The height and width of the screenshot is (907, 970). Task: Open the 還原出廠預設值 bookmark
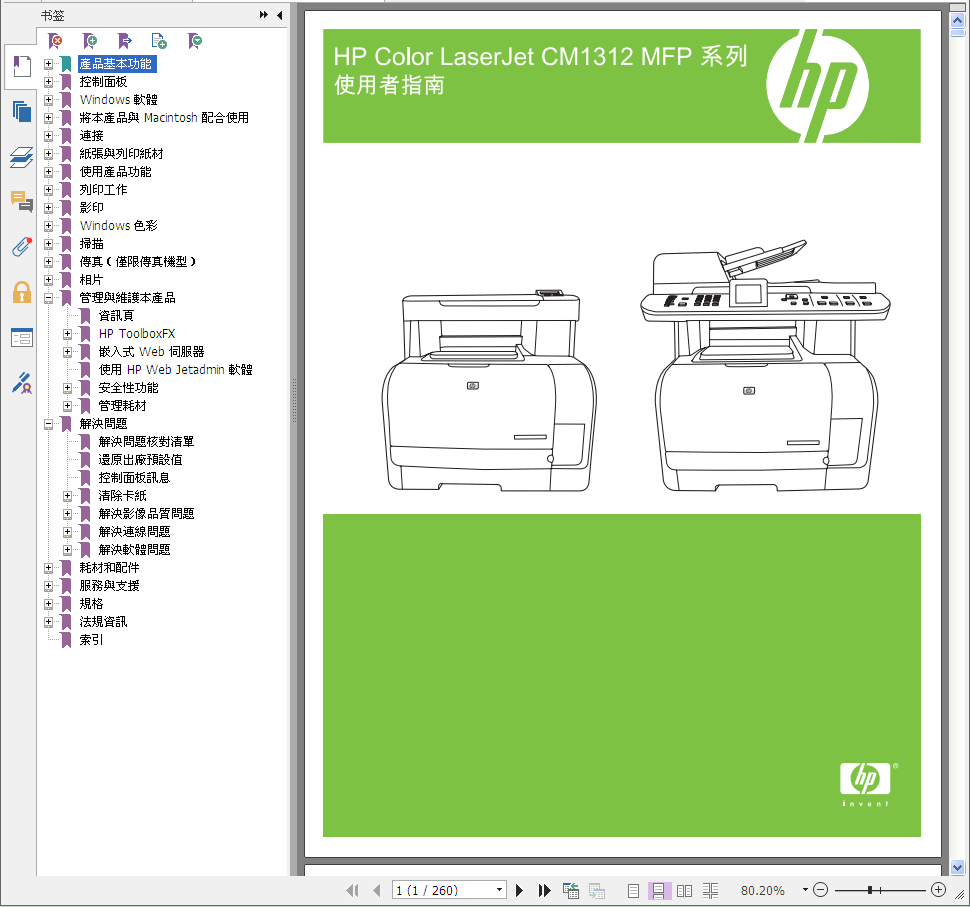(140, 460)
